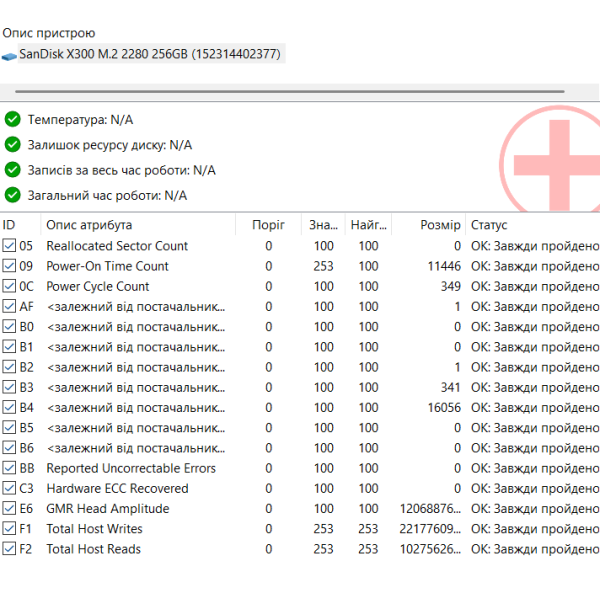Toggle the checkbox for attribute AF
The width and height of the screenshot is (600, 600).
9,306
